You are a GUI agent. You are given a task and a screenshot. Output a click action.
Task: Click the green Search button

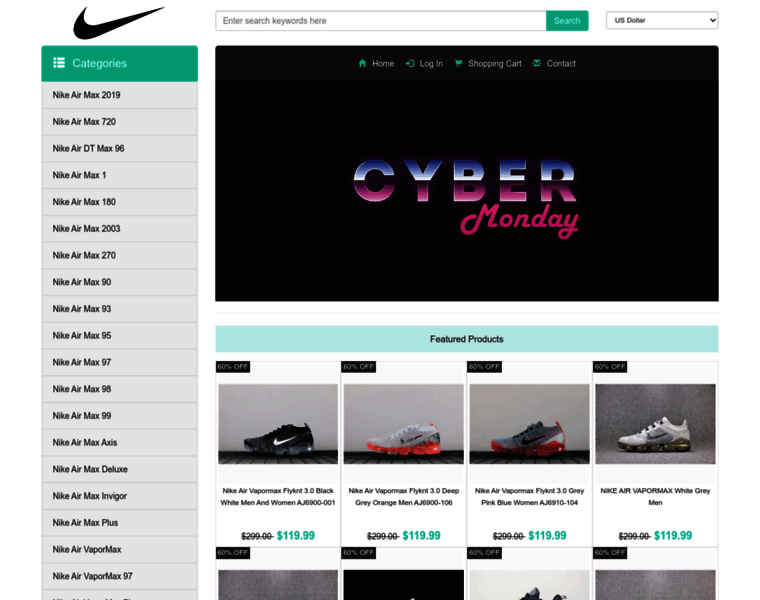coord(567,21)
